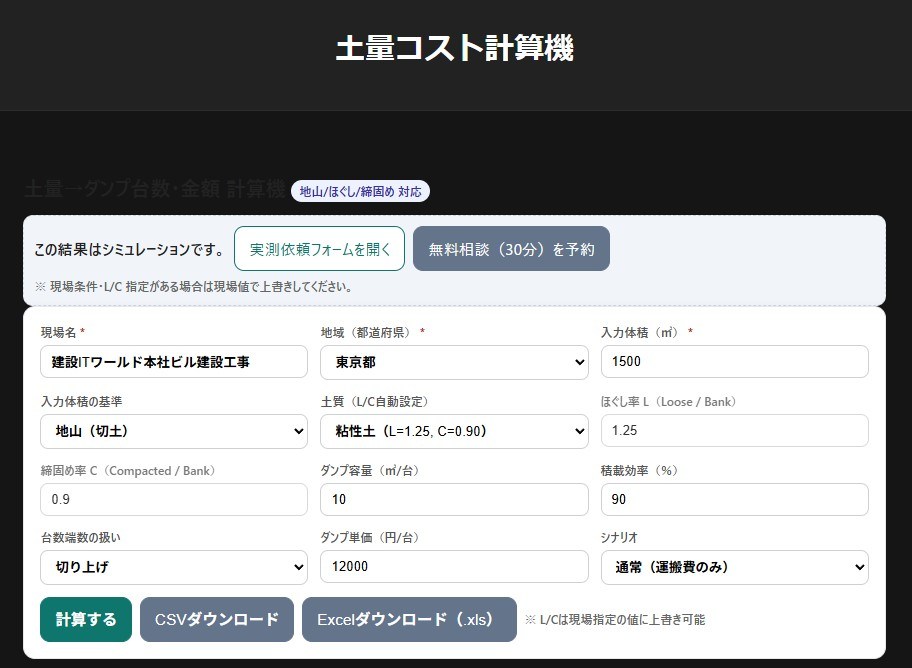Viewport: 912px width, 668px height.
Task: Click the ほぐし率 L input field
Action: click(x=734, y=431)
